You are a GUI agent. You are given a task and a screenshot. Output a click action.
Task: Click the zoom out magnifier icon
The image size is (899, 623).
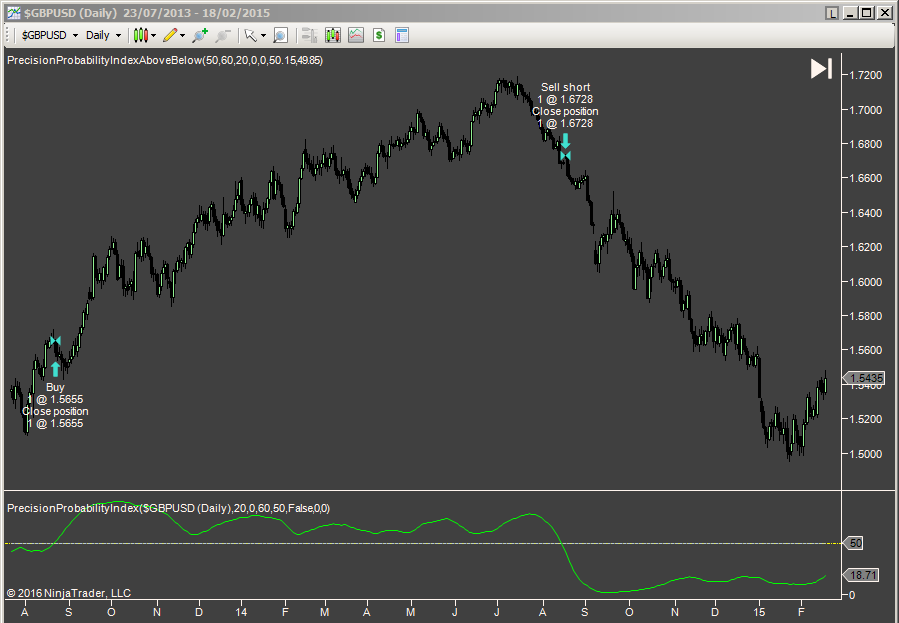222,36
